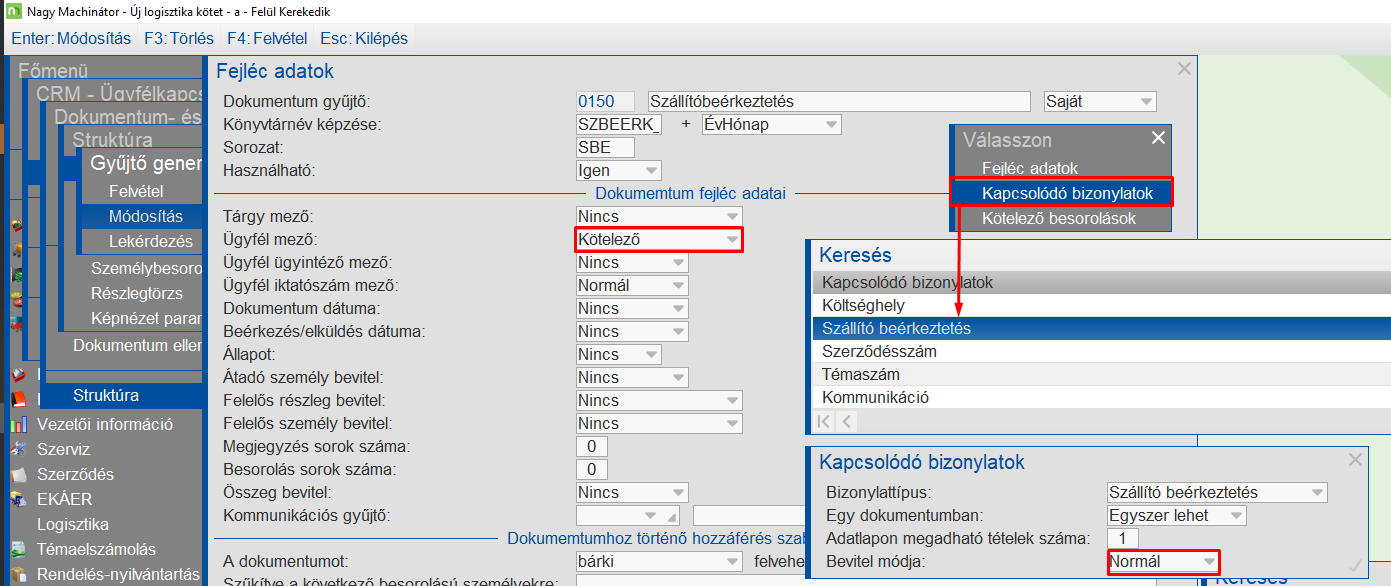Click the EKÁER truck icon
The height and width of the screenshot is (586, 1391).
tap(18, 499)
